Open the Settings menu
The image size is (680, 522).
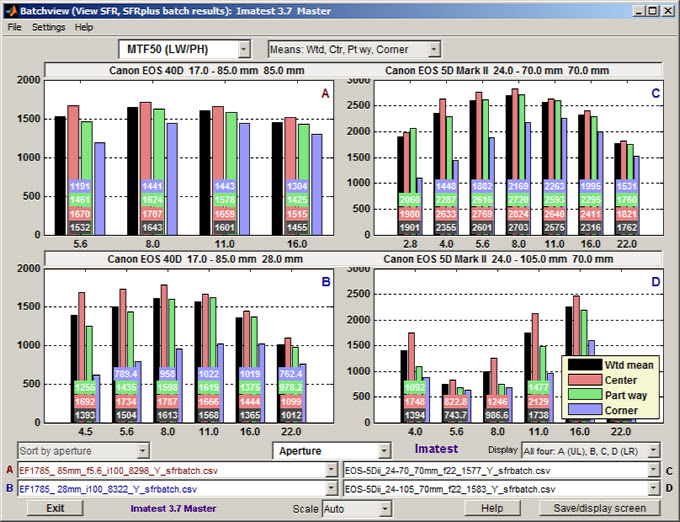coord(49,27)
